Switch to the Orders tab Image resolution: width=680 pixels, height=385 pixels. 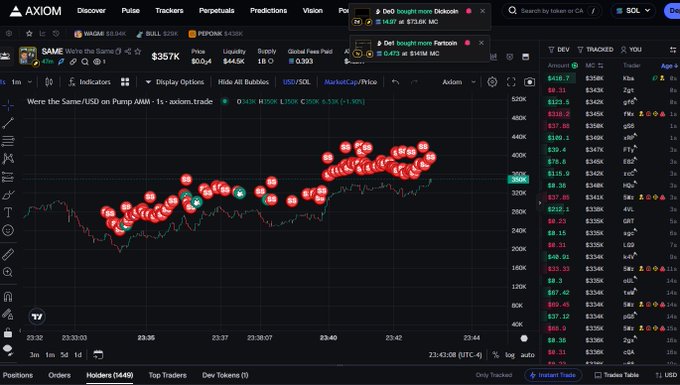point(59,375)
